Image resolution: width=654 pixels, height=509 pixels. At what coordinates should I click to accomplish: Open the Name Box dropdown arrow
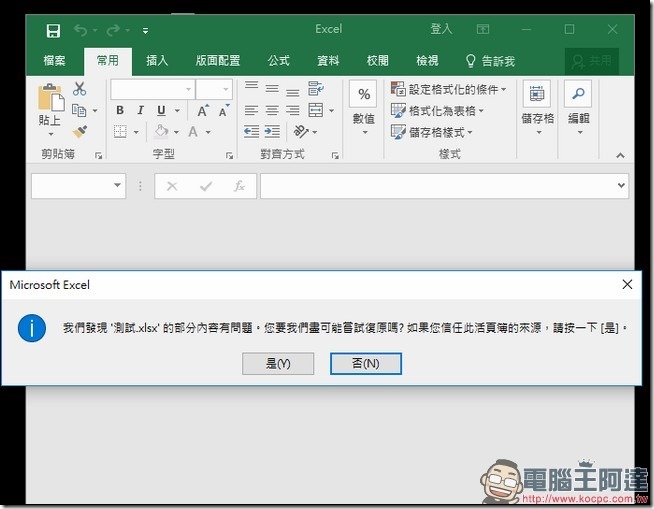(x=118, y=186)
